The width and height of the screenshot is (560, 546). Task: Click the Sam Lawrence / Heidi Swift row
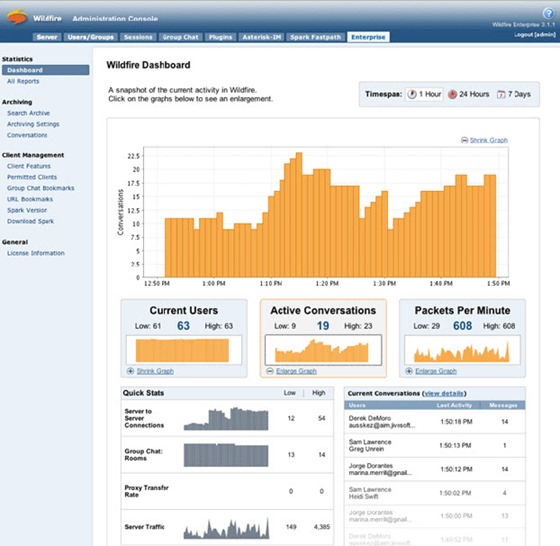435,493
